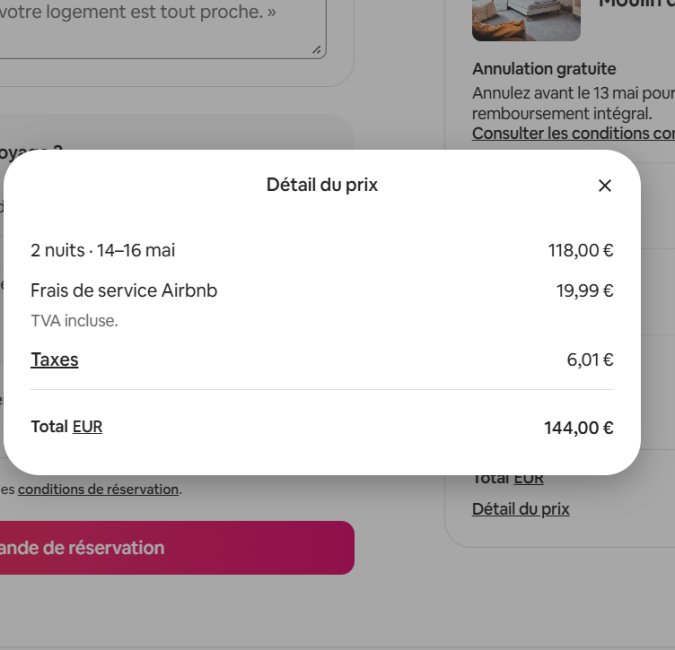This screenshot has height=650, width=675.
Task: Click the 19,99 € service fee amount
Action: click(584, 291)
